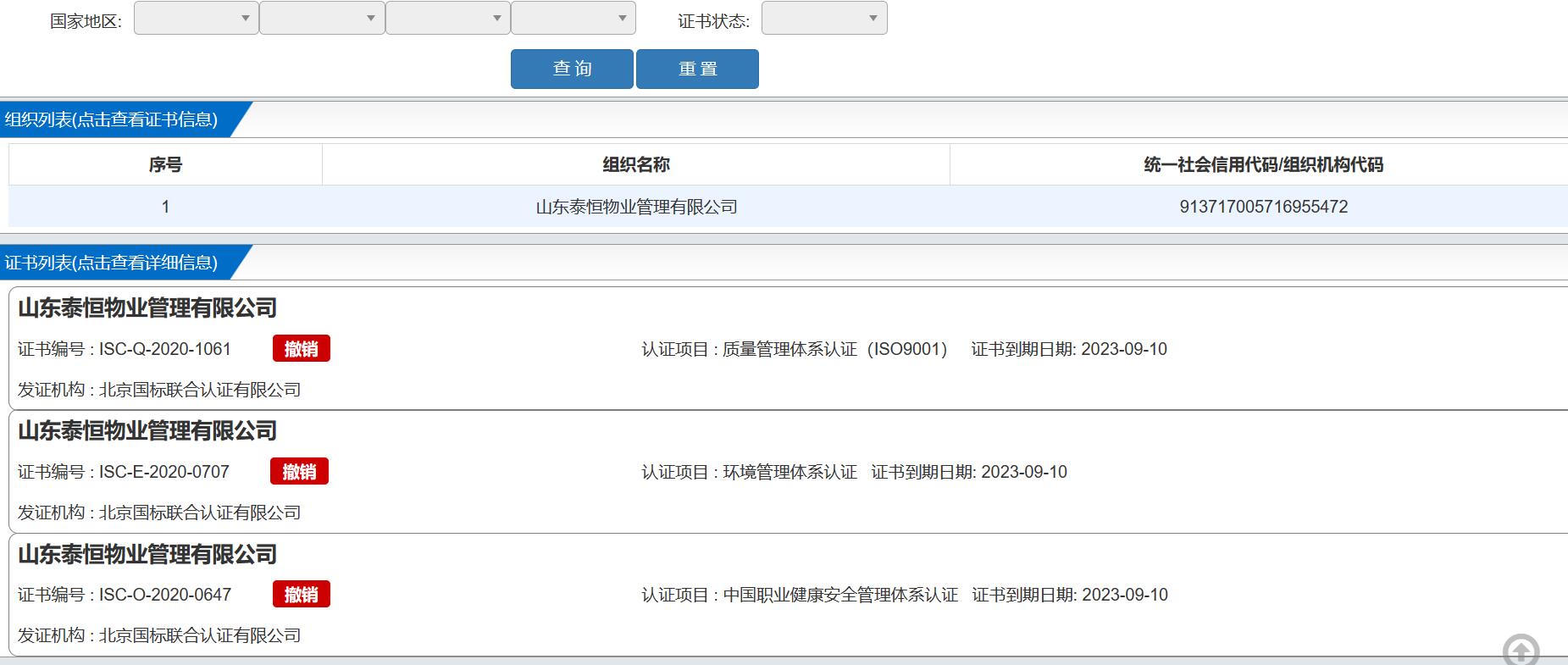Click the 序号 column header

[x=165, y=164]
